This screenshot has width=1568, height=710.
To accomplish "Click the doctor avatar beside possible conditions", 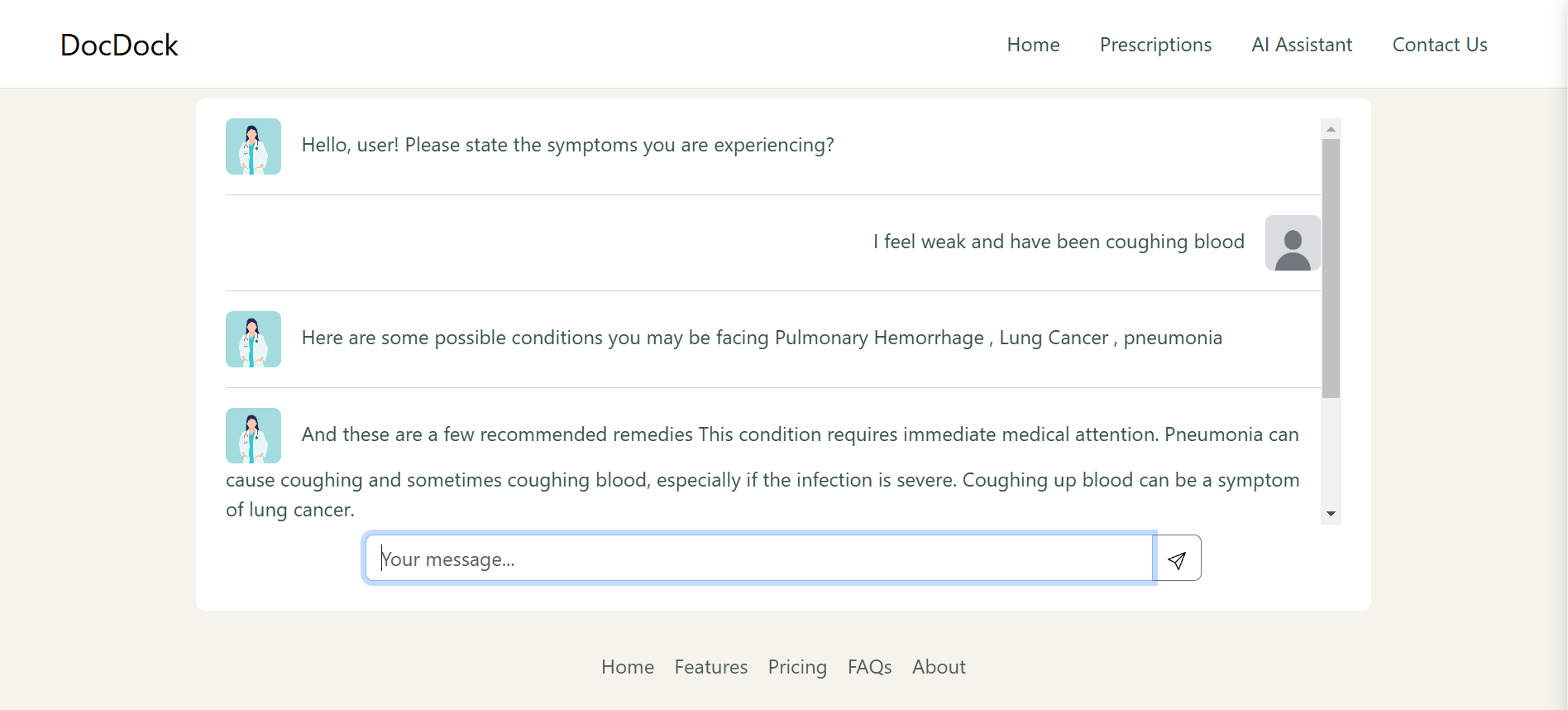I will click(x=253, y=339).
